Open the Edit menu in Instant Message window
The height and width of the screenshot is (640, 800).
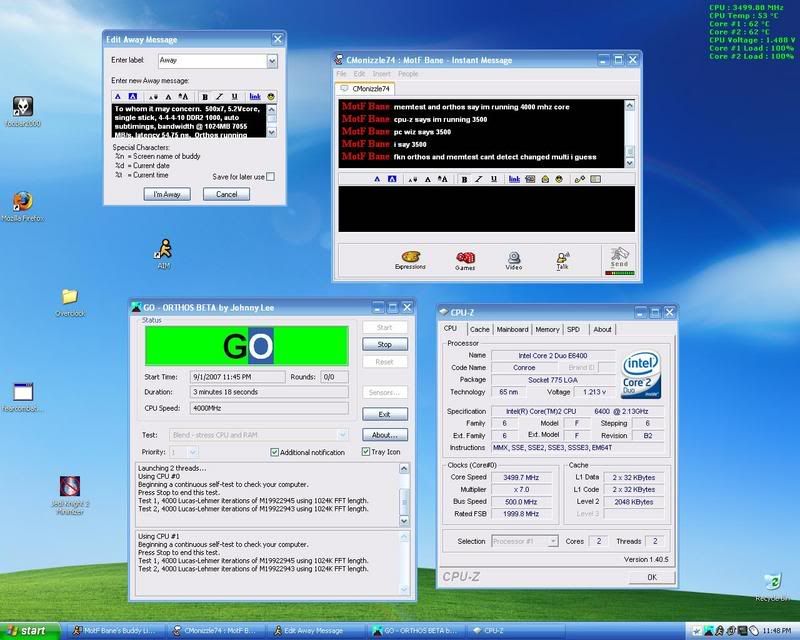tap(359, 74)
